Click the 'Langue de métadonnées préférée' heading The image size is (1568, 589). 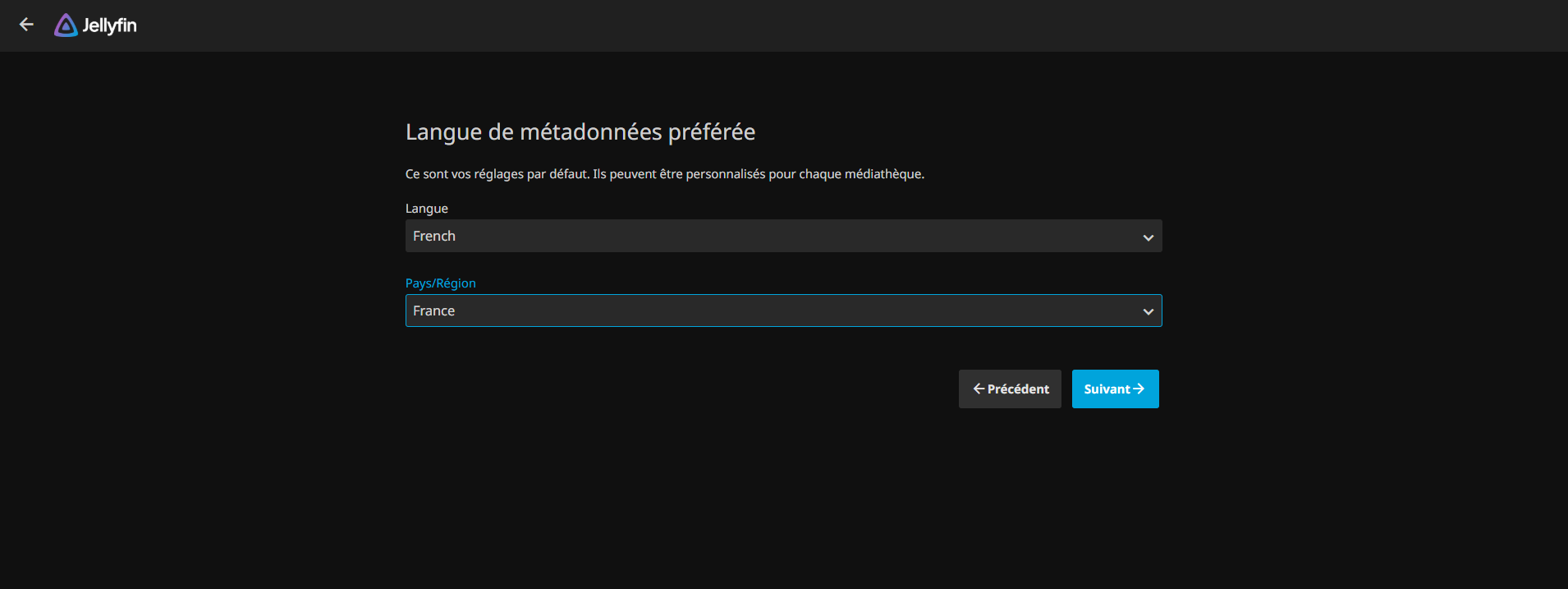pyautogui.click(x=580, y=132)
